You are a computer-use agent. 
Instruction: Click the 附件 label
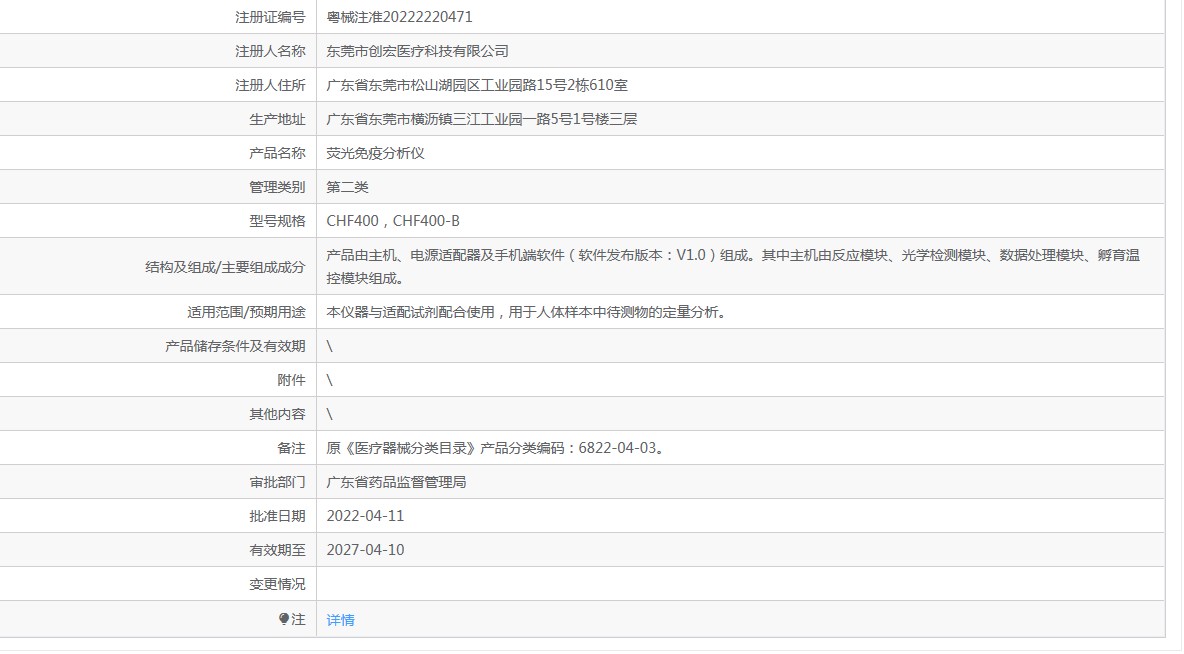pos(291,380)
